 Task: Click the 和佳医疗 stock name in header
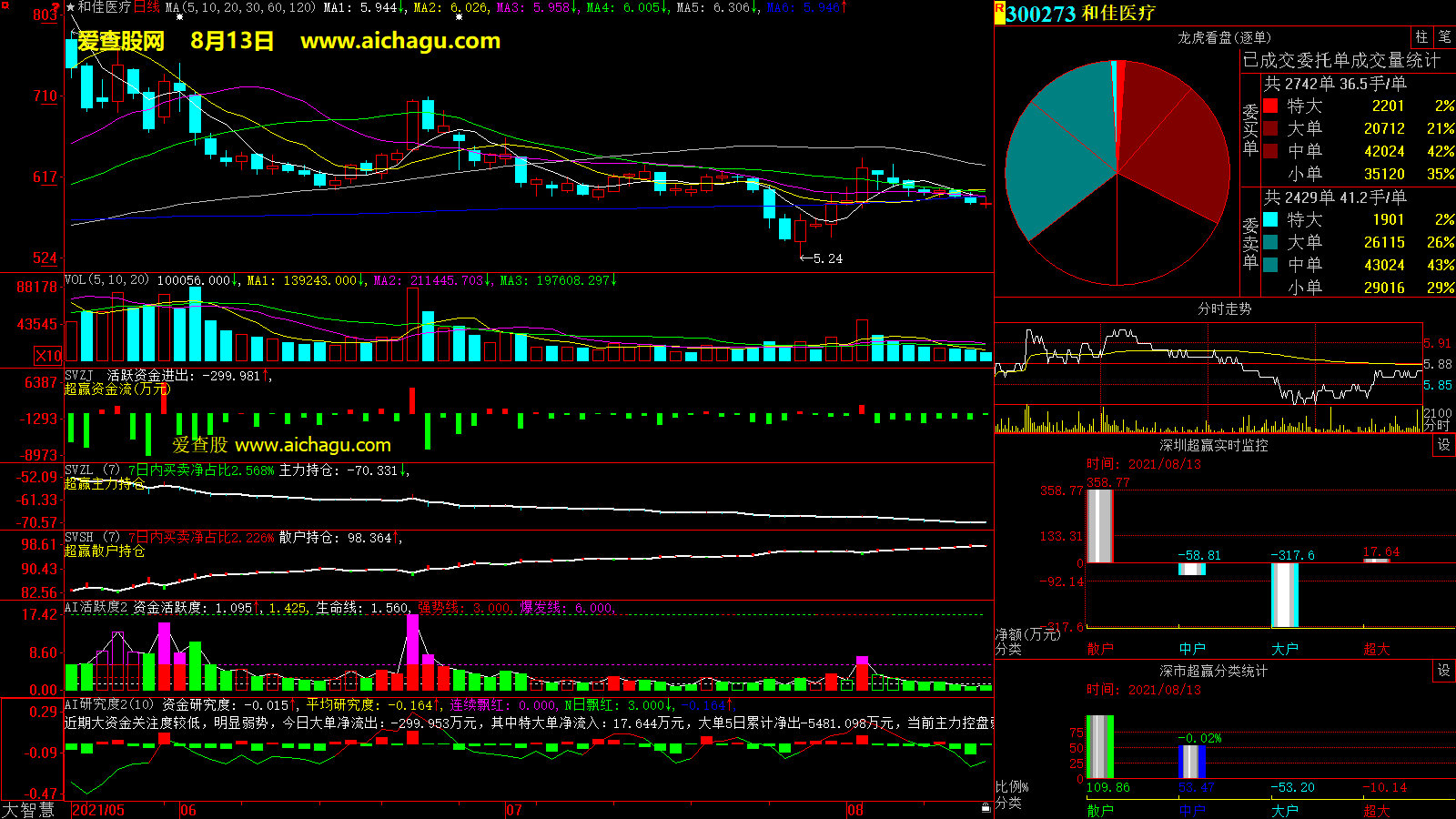1118,14
